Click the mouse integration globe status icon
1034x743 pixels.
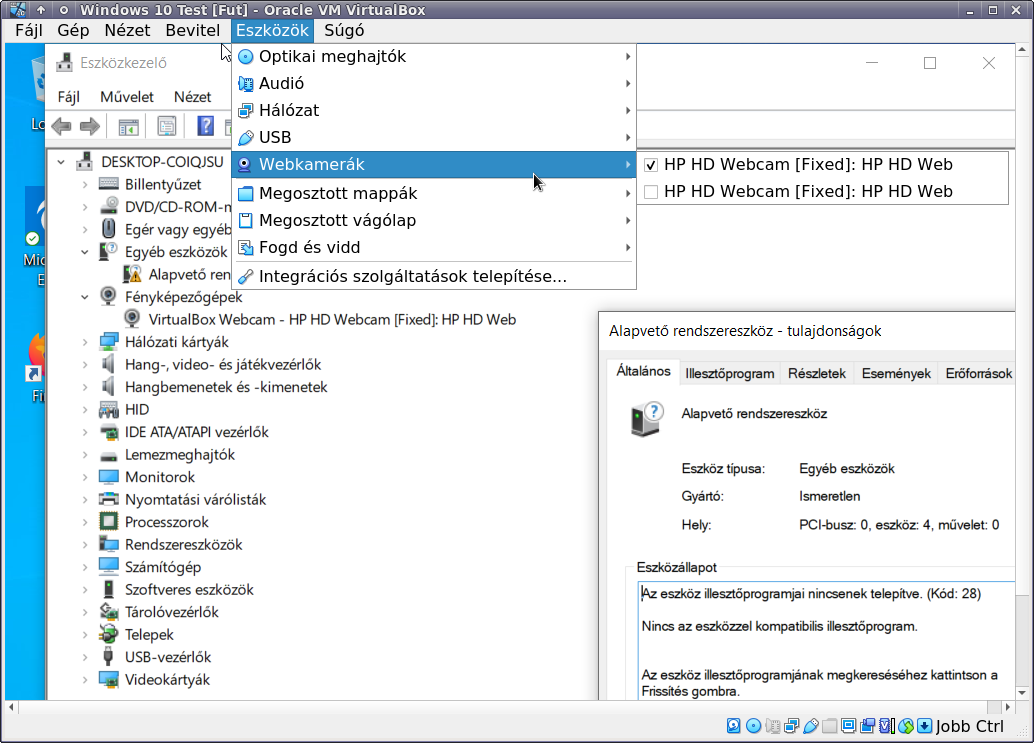906,726
